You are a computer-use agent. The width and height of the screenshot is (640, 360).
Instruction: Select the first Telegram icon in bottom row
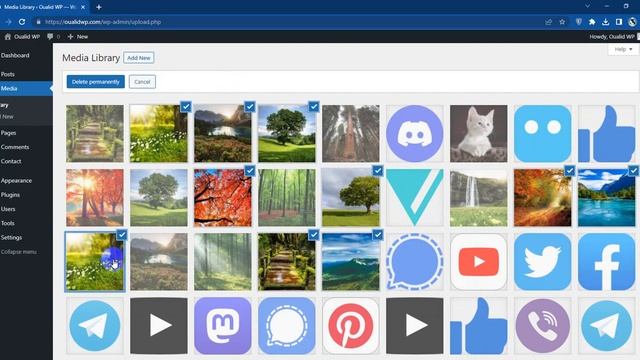pos(95,326)
